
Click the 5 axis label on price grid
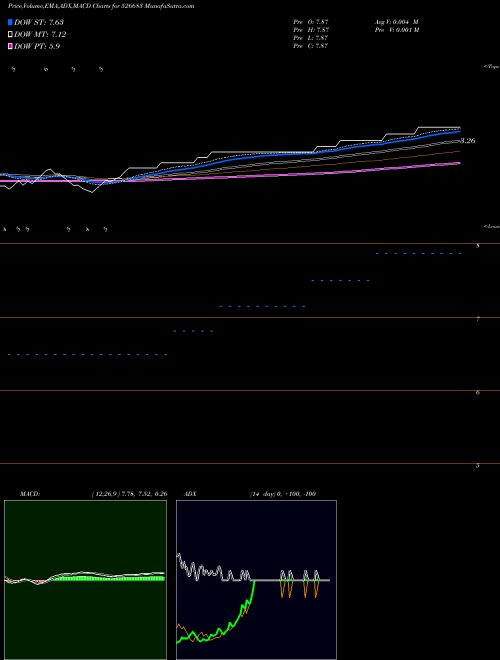coord(478,466)
